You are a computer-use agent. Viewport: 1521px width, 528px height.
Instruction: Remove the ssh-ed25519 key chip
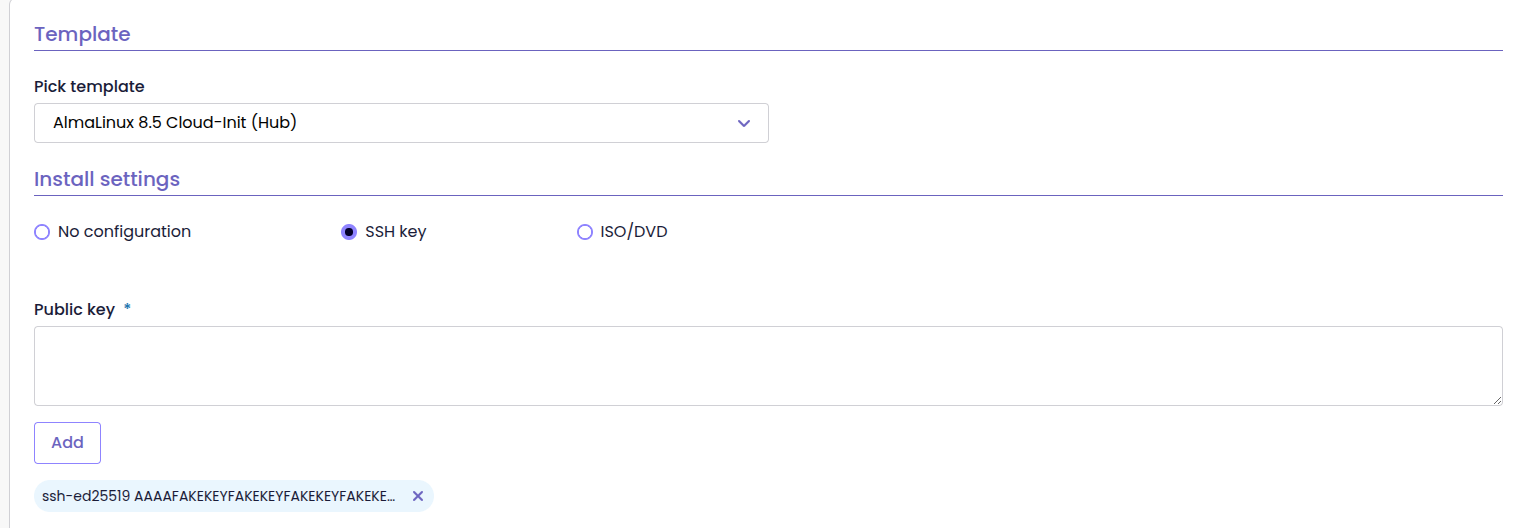coord(418,496)
